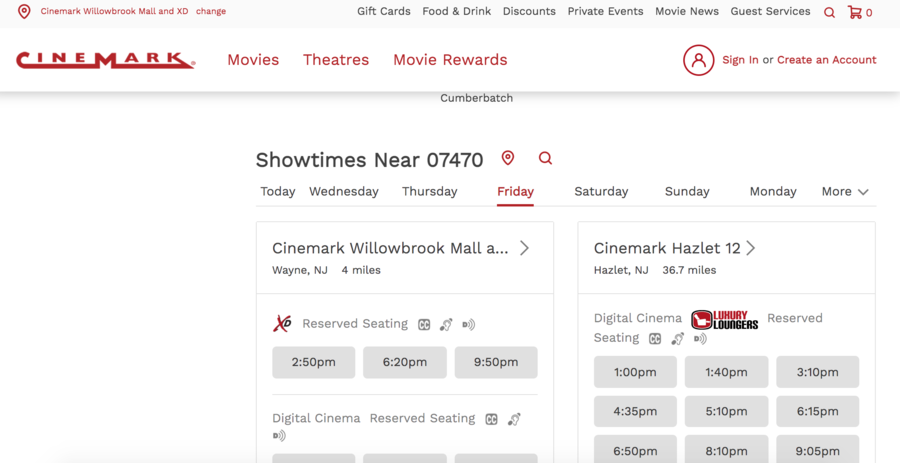900x463 pixels.
Task: Select the Monday tab
Action: click(773, 192)
